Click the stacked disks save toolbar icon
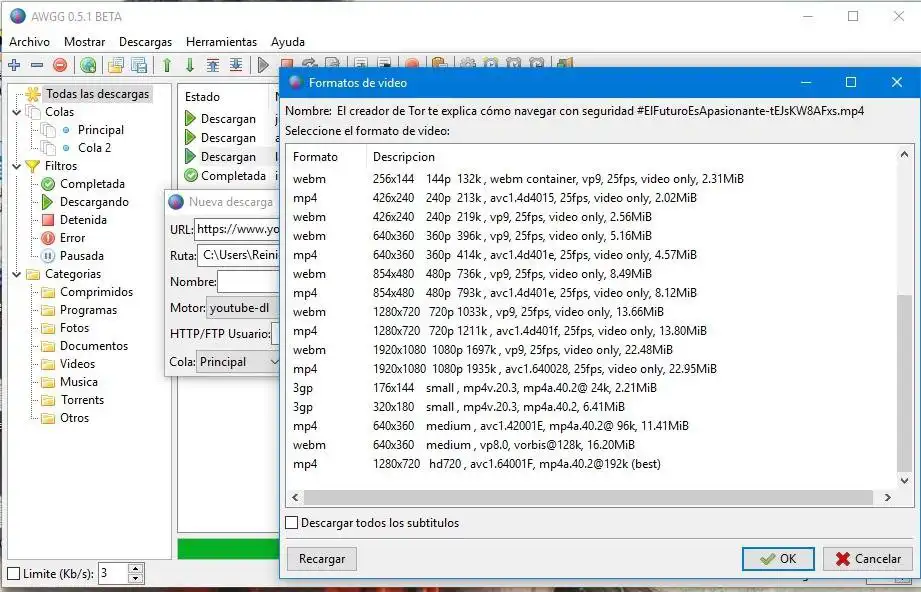Screen dimensions: 921x592 [139, 65]
